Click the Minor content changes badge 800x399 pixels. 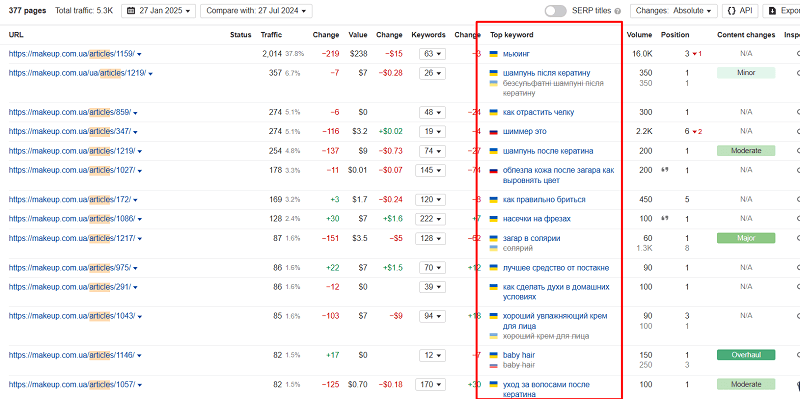click(746, 73)
